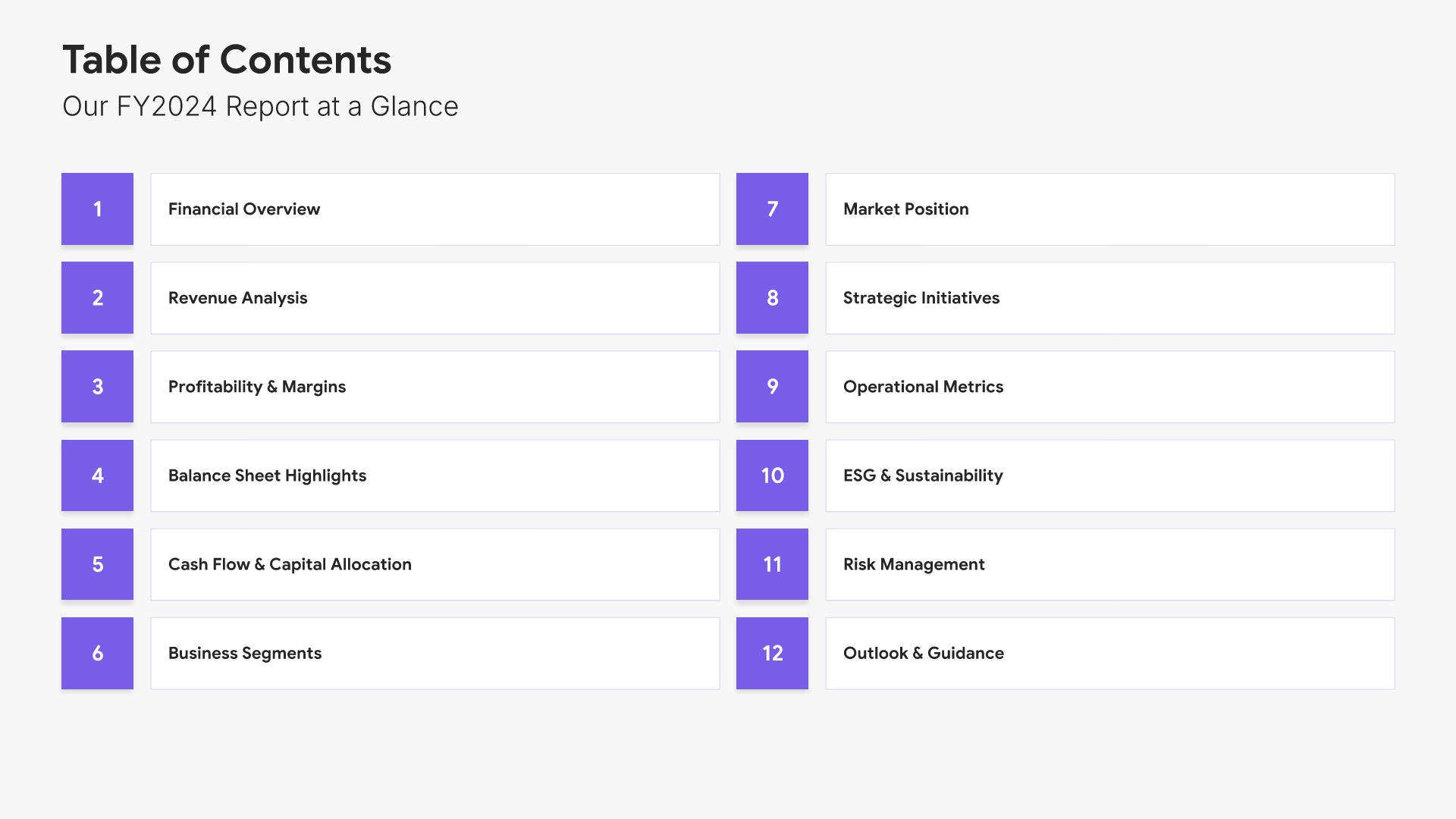This screenshot has width=1456, height=819.
Task: Select the number 10 square
Action: point(772,475)
